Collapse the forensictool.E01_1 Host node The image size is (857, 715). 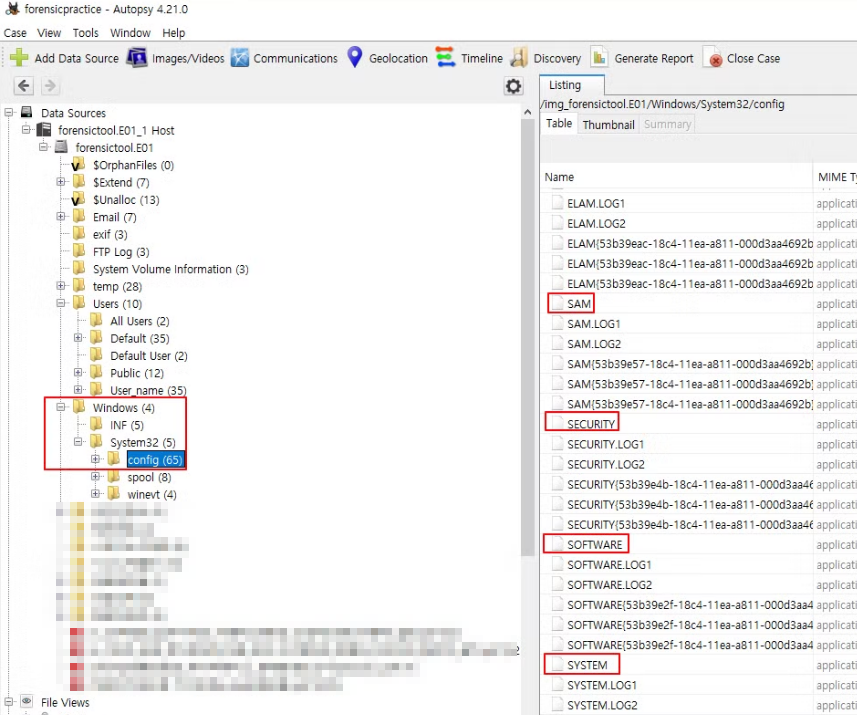[26, 130]
